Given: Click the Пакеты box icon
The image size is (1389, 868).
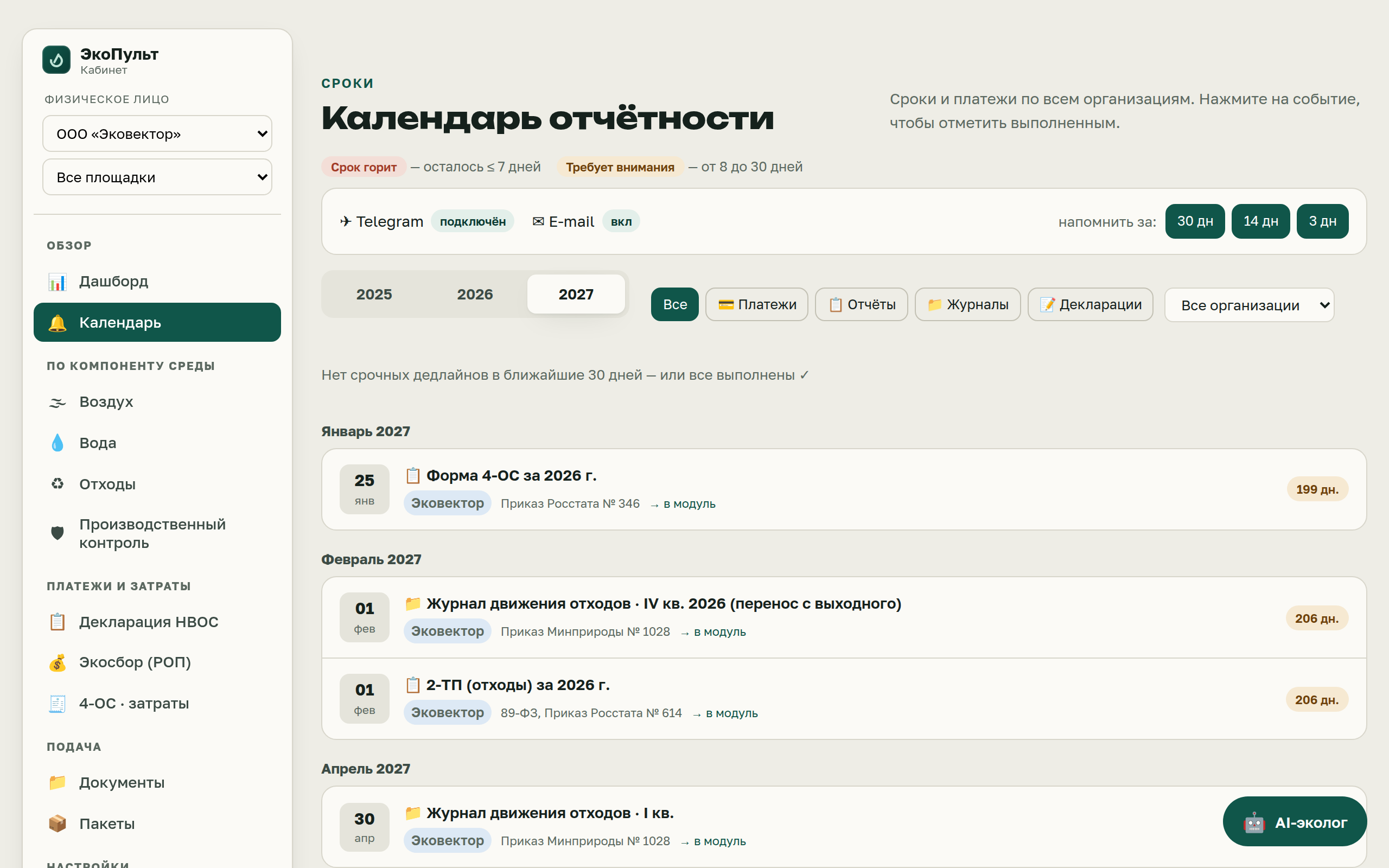Looking at the screenshot, I should [x=58, y=824].
